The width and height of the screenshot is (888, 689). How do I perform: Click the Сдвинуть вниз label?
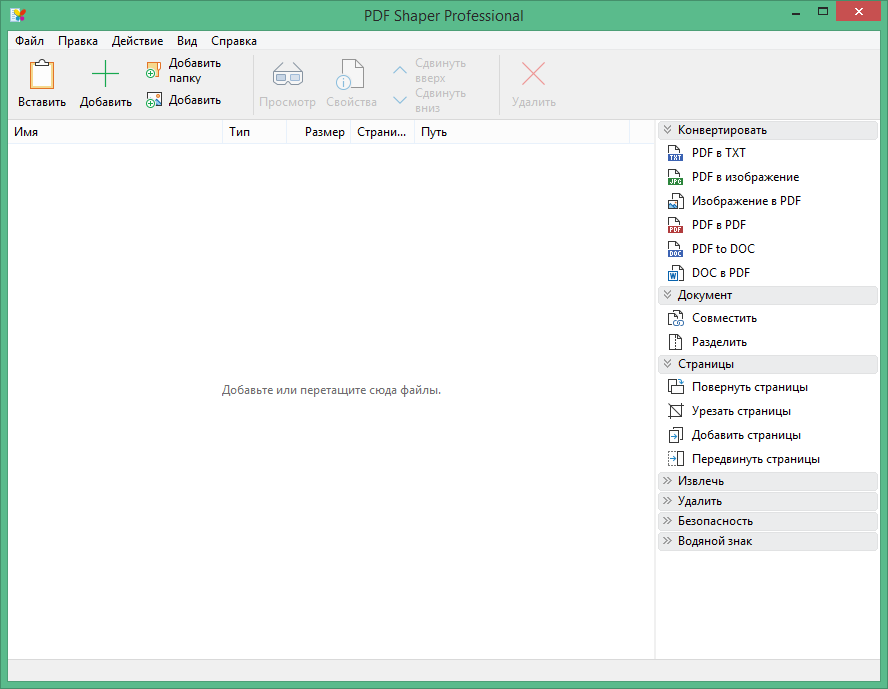[x=441, y=100]
